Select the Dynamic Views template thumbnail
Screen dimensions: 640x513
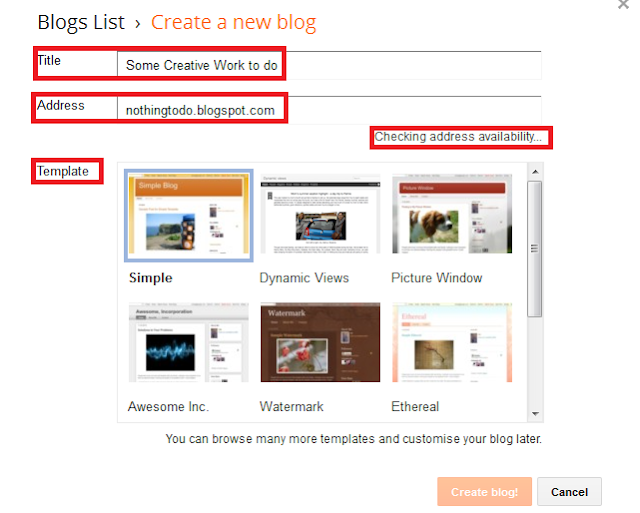[x=320, y=214]
